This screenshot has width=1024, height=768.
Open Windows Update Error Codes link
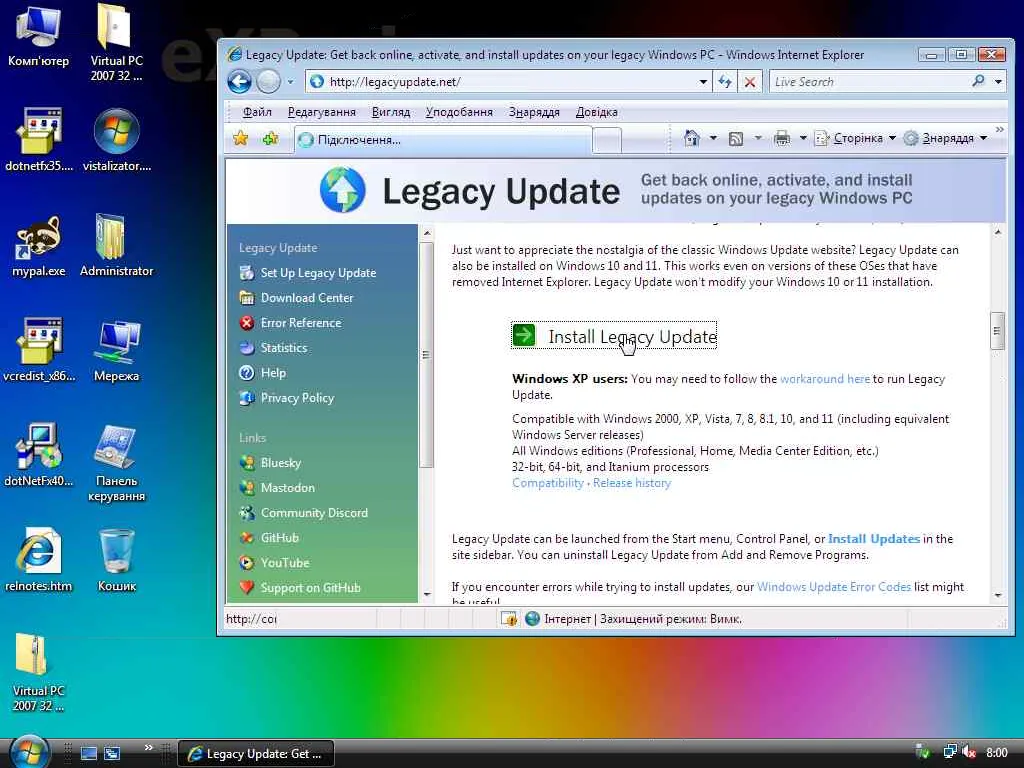tap(833, 587)
